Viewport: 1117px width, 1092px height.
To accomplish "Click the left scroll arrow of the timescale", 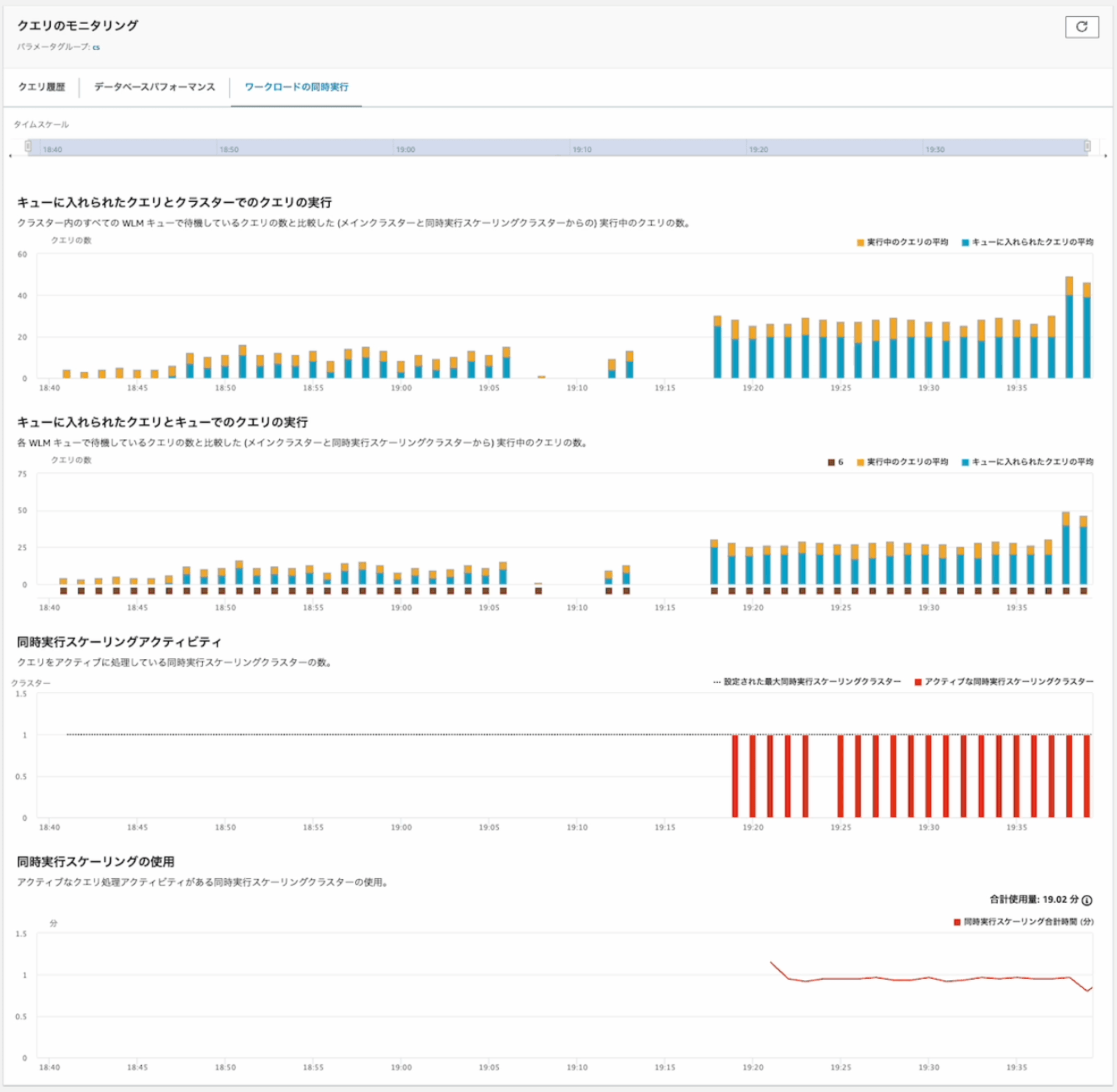I will click(x=10, y=156).
